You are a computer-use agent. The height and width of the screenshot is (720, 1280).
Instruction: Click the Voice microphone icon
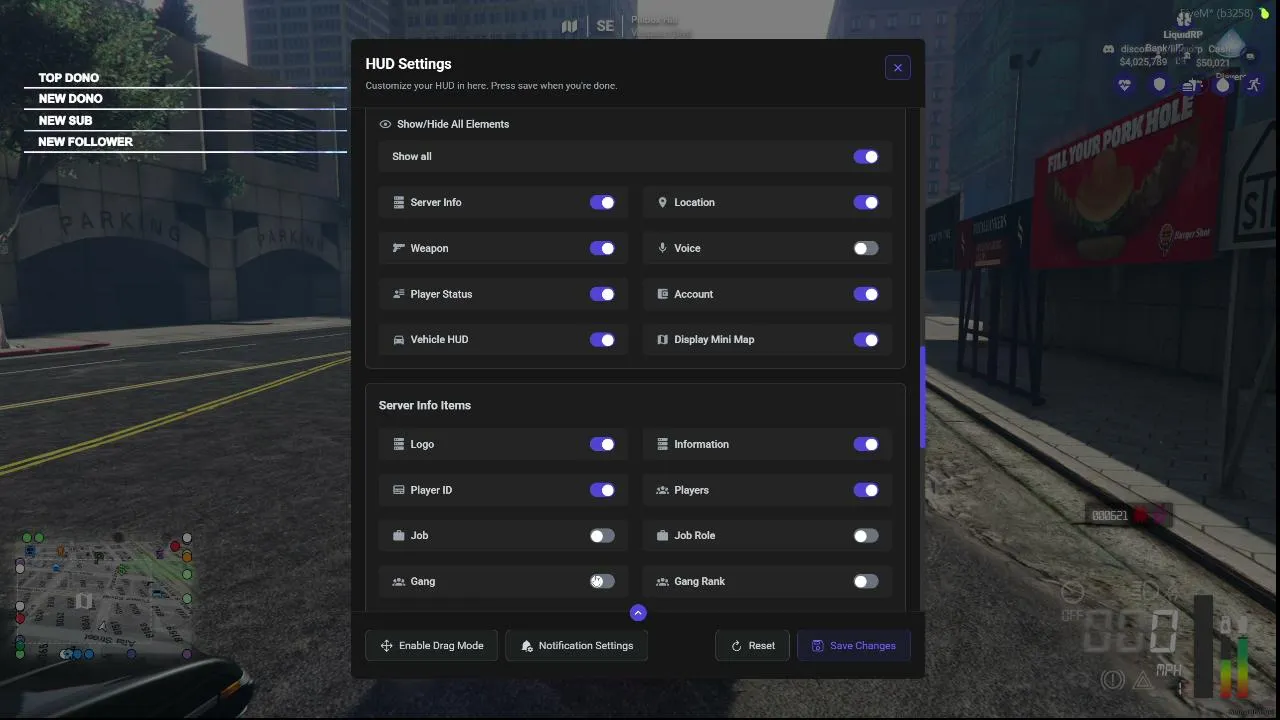coord(662,248)
